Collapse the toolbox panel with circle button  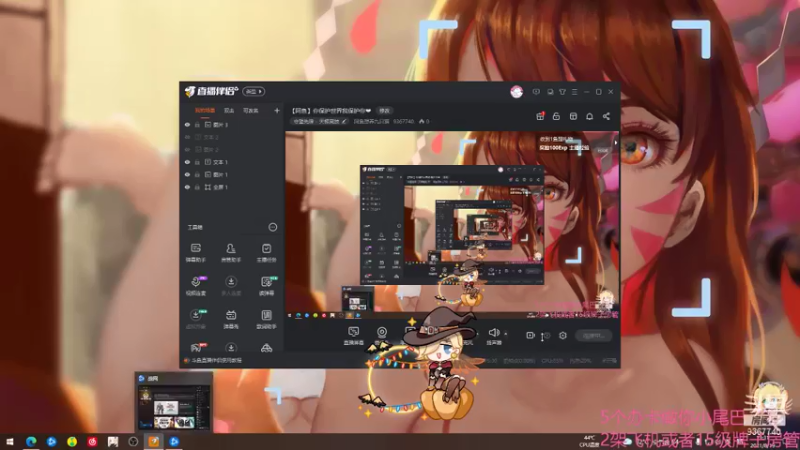[x=273, y=227]
